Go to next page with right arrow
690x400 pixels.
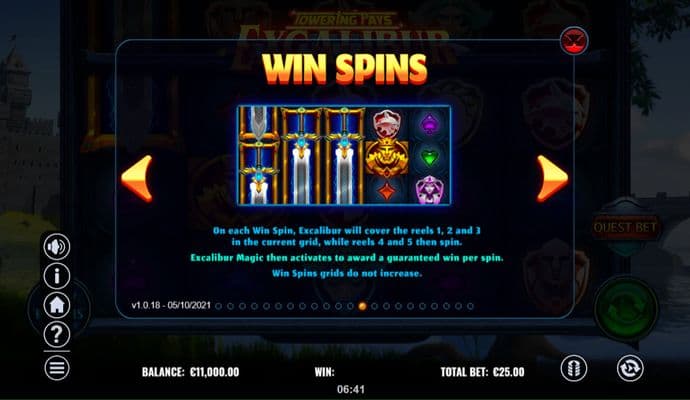point(552,179)
